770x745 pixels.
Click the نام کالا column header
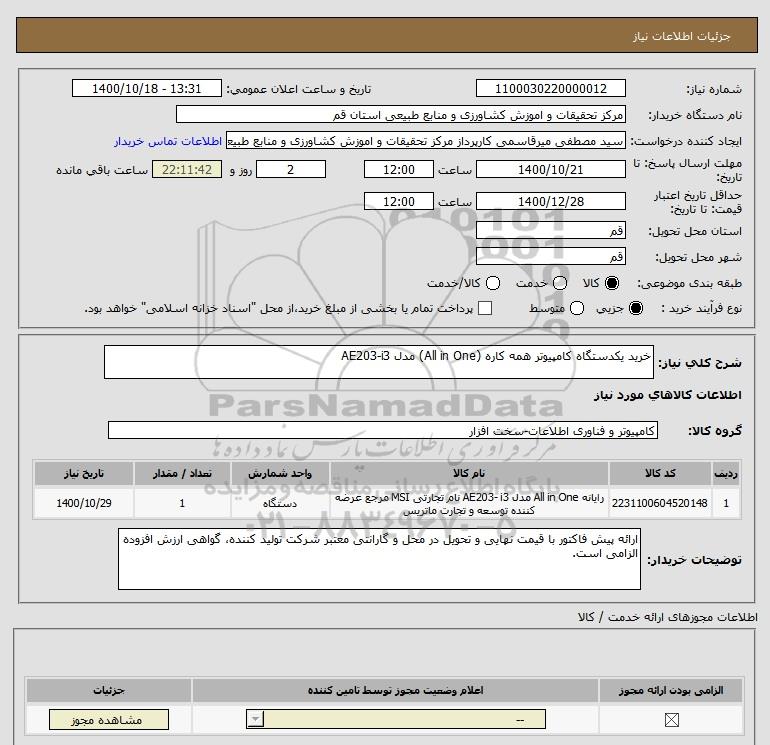469,473
